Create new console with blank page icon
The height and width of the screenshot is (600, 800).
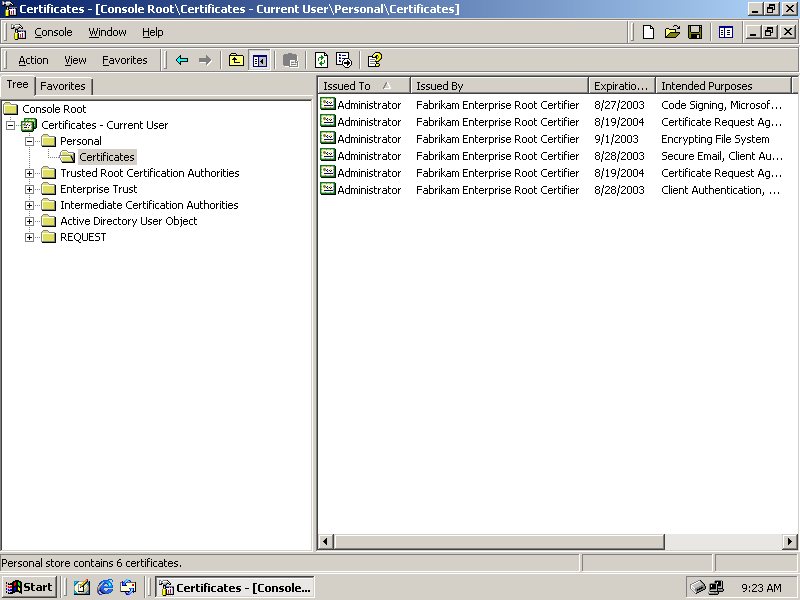(x=649, y=32)
